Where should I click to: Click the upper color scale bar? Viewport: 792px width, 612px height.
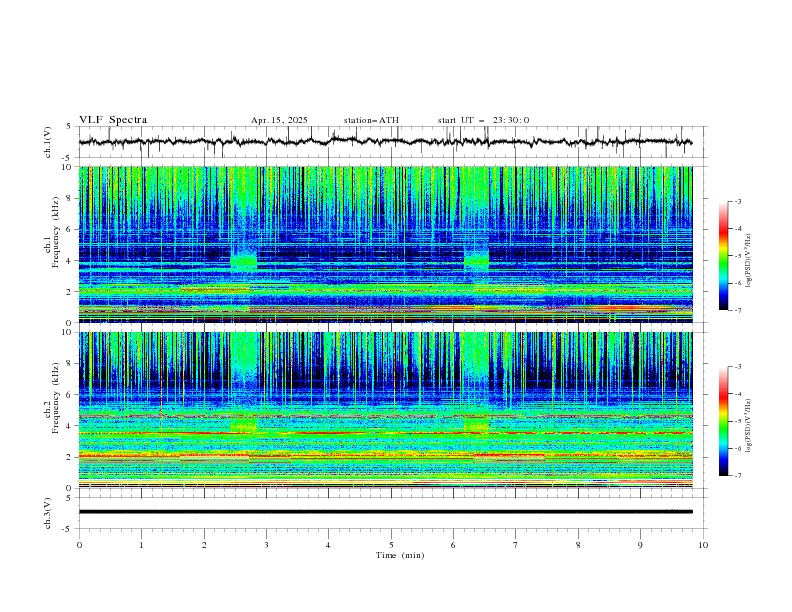tap(723, 256)
